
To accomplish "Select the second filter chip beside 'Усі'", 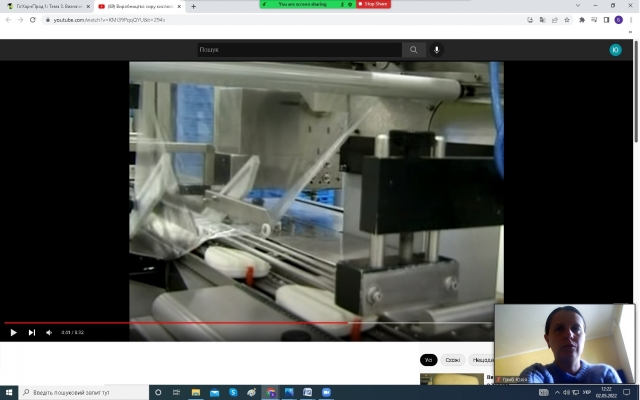I will pyautogui.click(x=452, y=360).
